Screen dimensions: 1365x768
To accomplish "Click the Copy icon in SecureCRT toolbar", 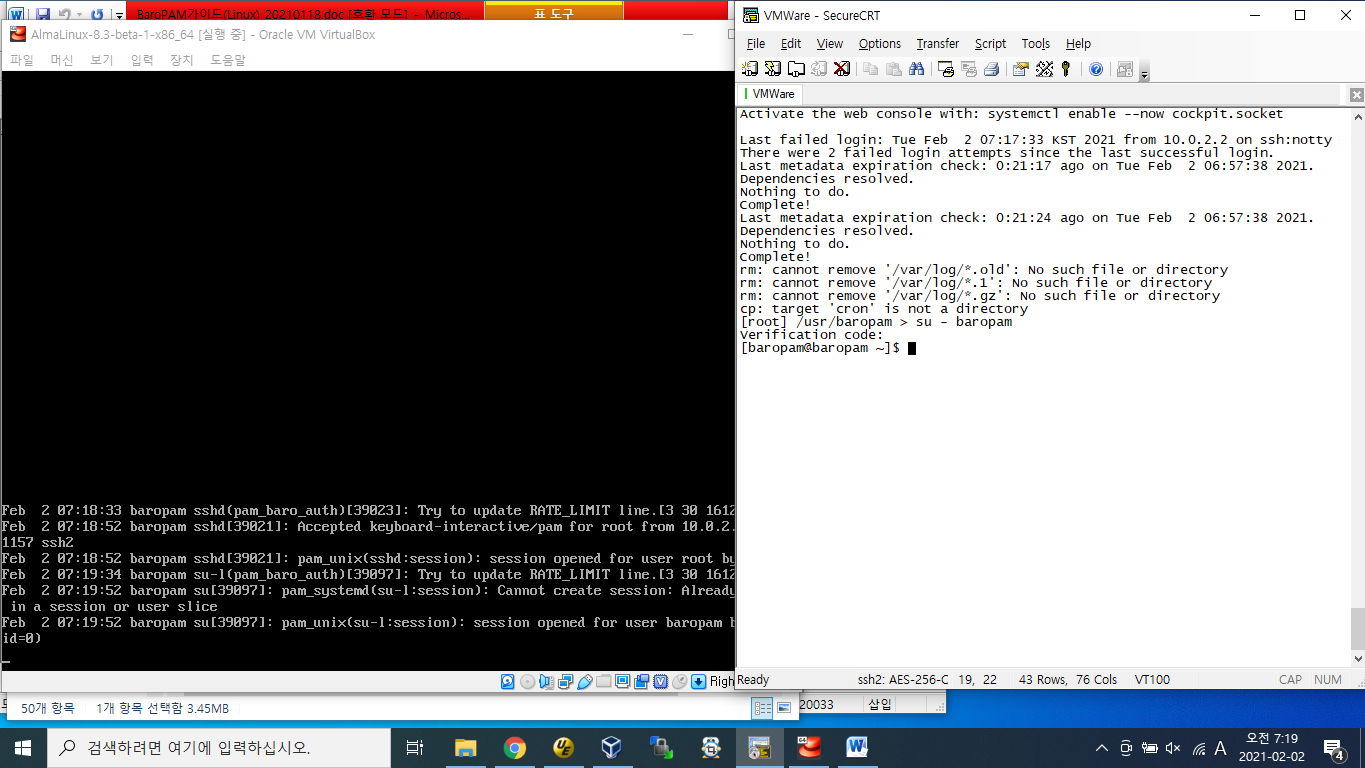I will (871, 69).
